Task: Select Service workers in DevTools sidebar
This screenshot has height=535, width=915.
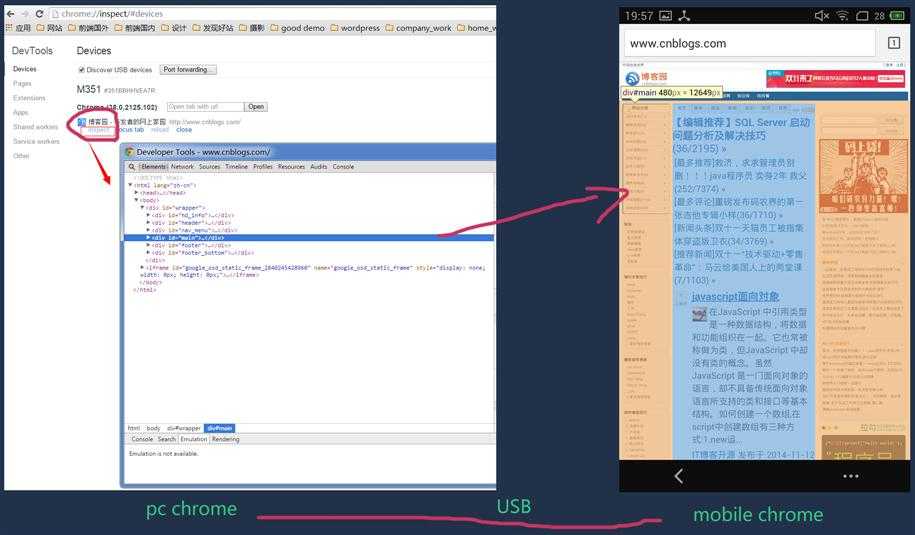Action: click(36, 141)
